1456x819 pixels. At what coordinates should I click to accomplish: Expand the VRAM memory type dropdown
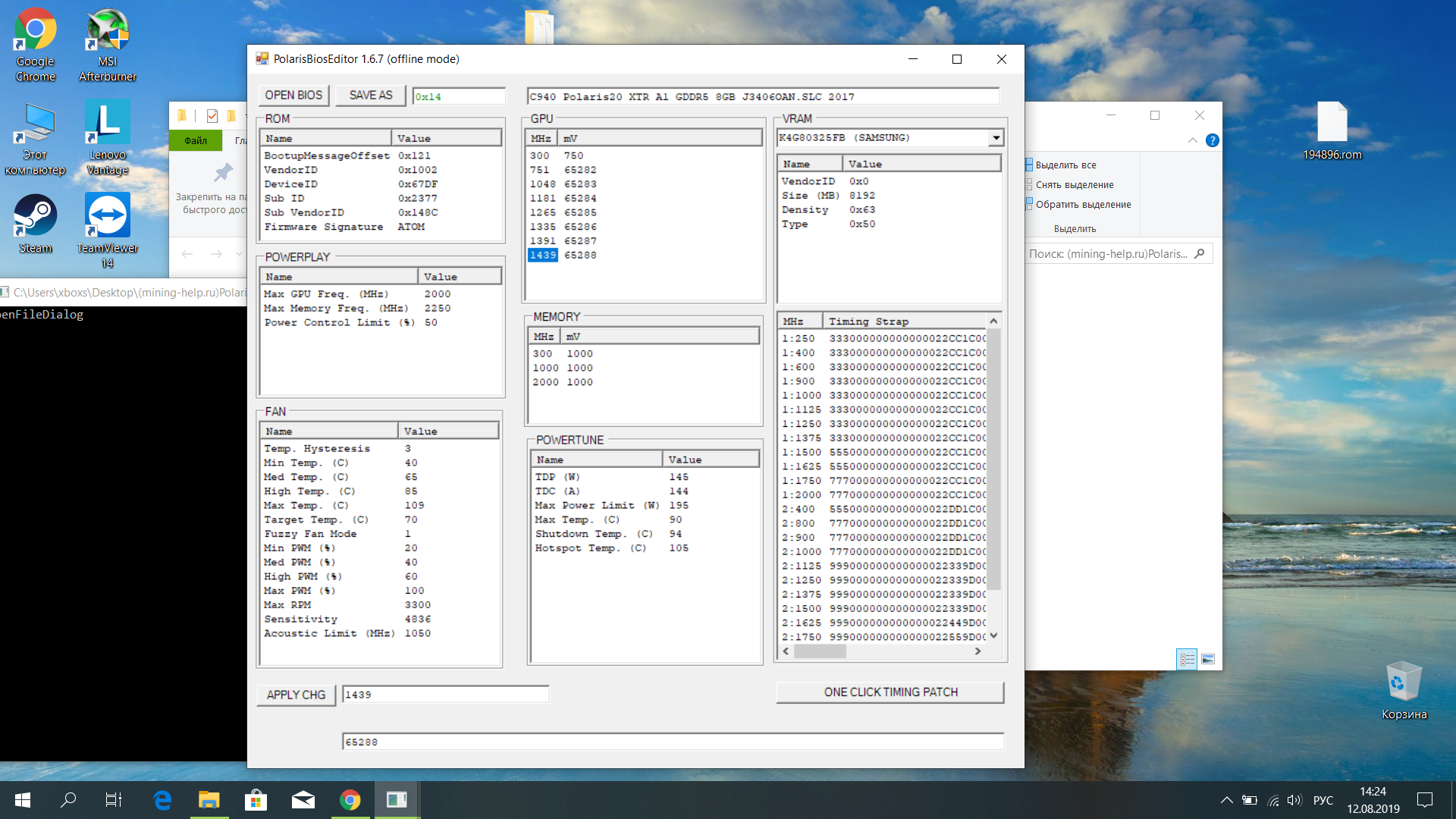pos(996,138)
